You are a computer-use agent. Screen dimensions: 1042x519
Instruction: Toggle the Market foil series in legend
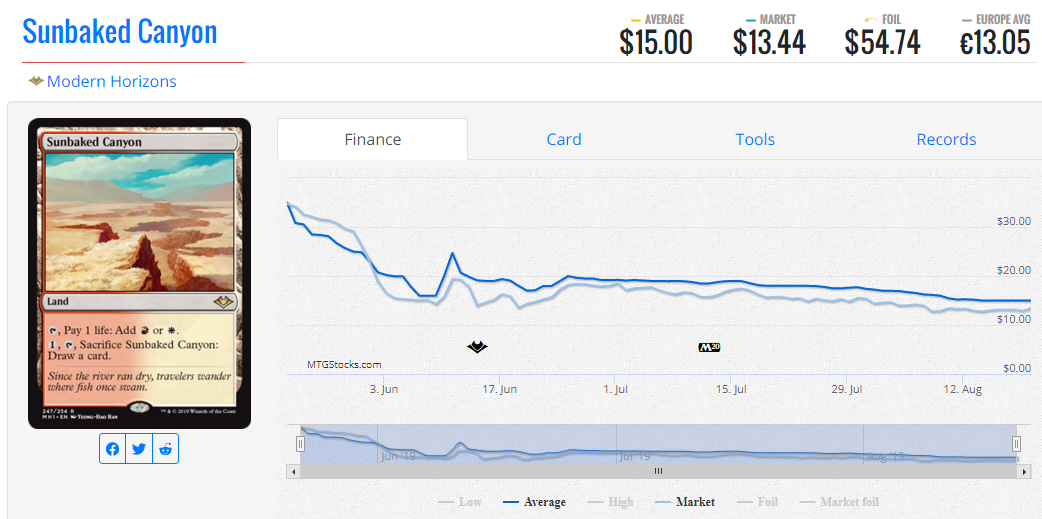(x=839, y=502)
